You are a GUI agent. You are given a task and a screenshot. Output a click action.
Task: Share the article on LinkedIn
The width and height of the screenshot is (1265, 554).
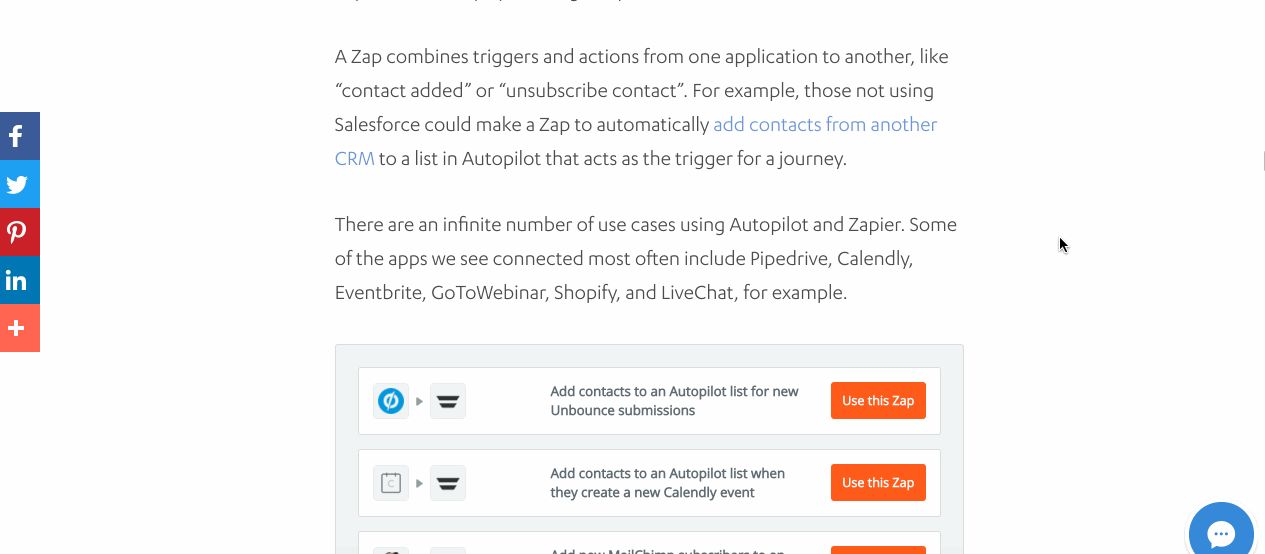click(x=20, y=280)
